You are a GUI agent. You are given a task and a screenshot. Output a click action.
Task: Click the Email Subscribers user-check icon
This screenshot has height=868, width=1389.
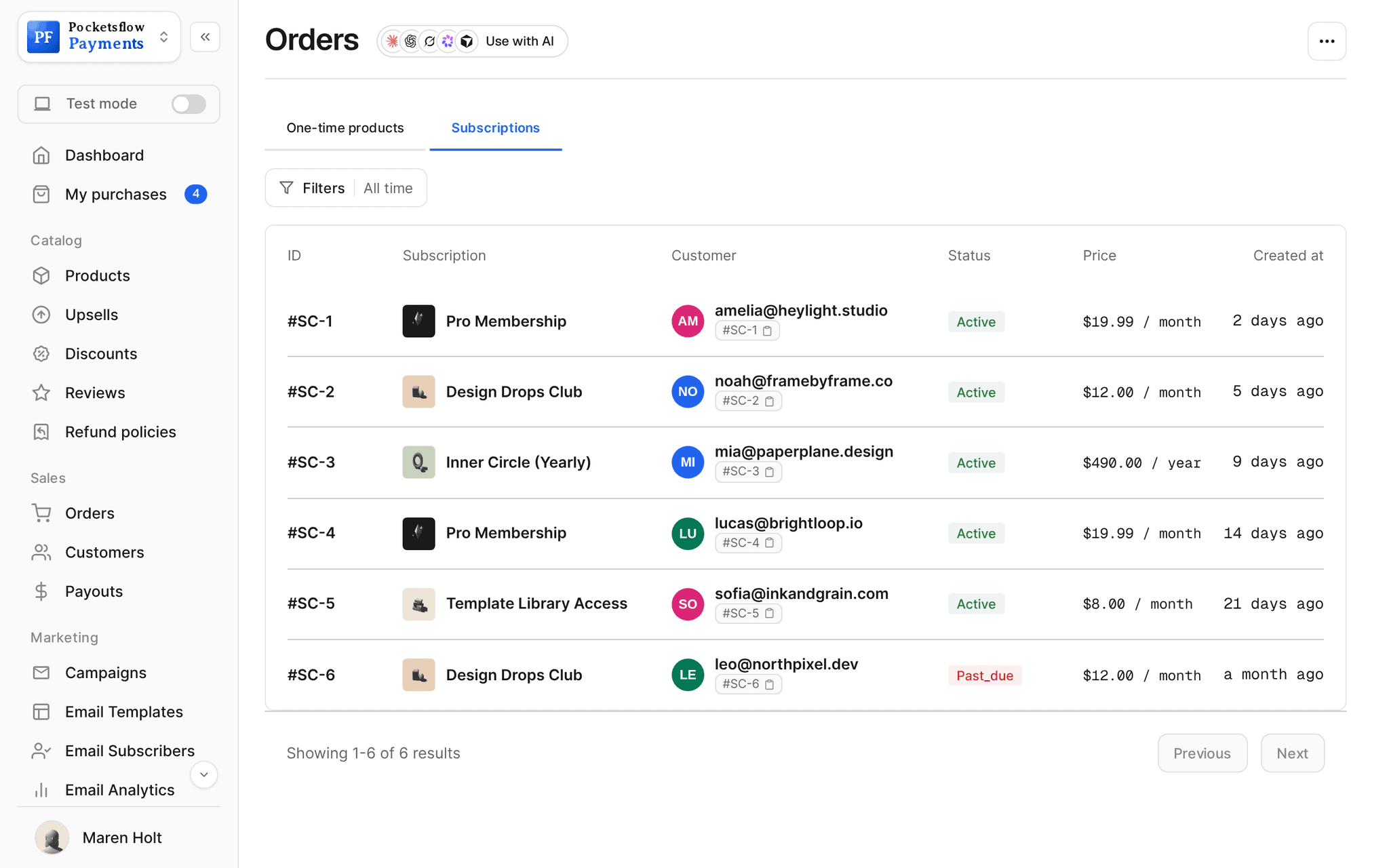(x=41, y=751)
